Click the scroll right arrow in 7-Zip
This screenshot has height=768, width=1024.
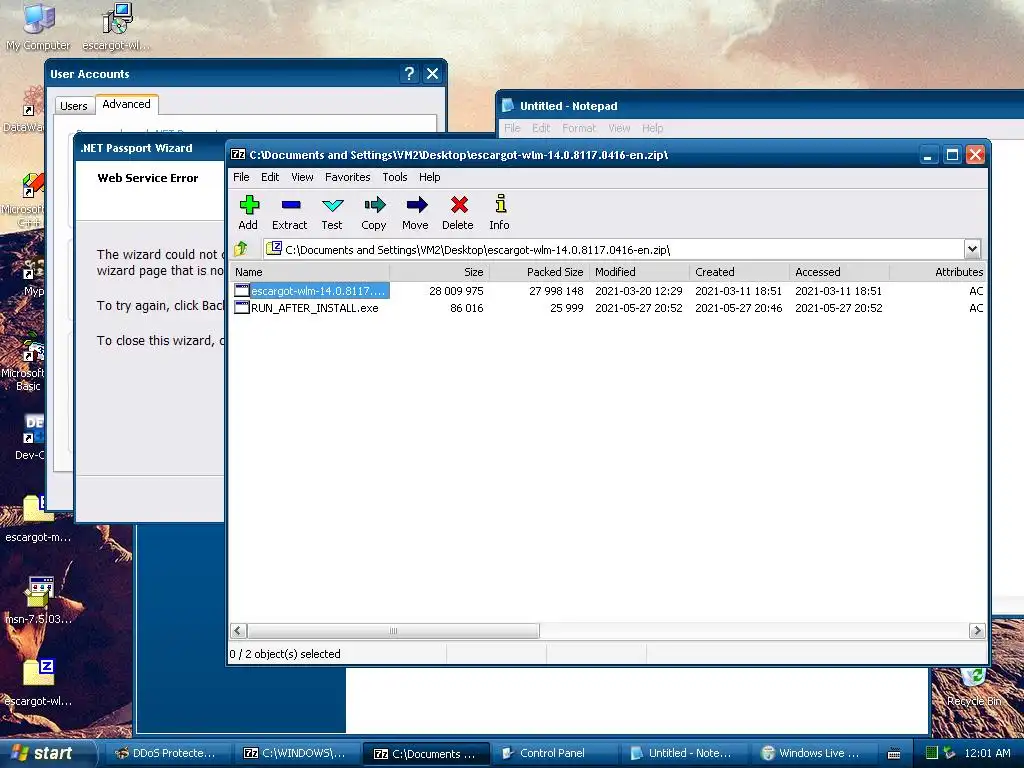pos(977,631)
